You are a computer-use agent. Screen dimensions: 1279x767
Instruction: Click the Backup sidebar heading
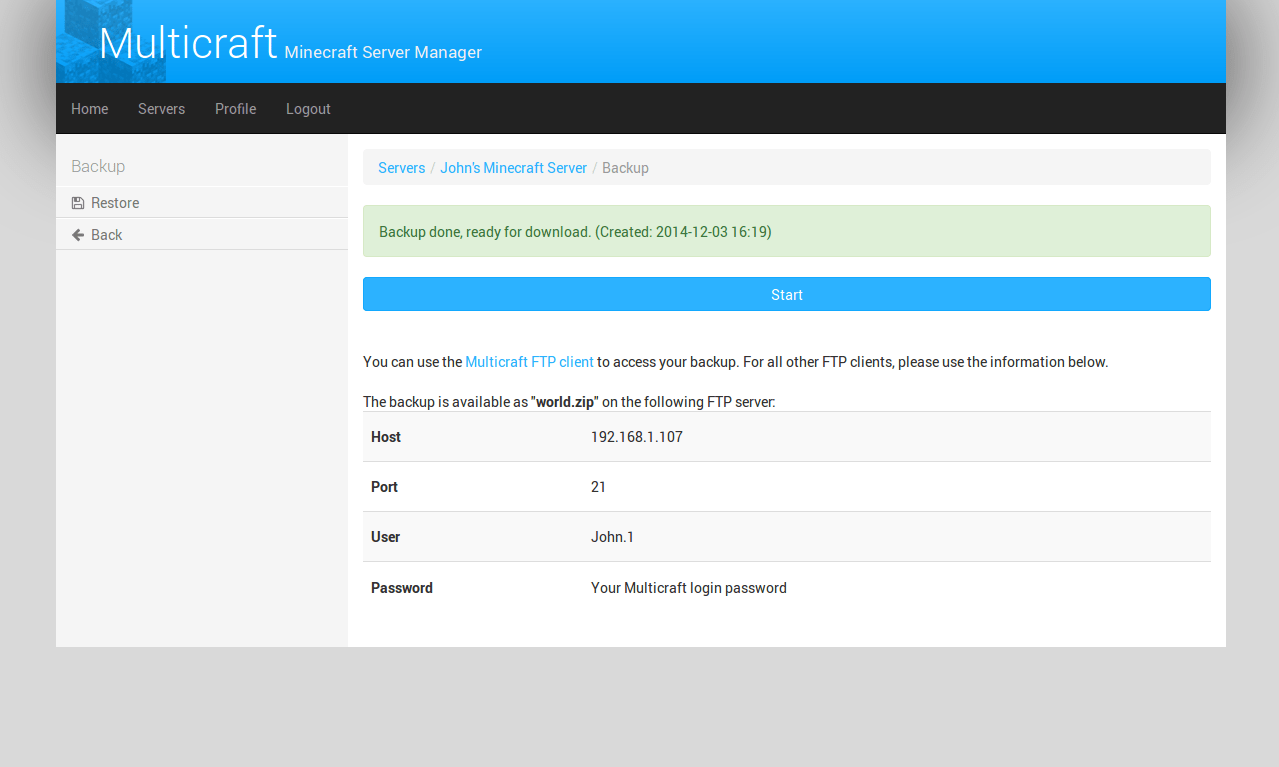click(98, 166)
